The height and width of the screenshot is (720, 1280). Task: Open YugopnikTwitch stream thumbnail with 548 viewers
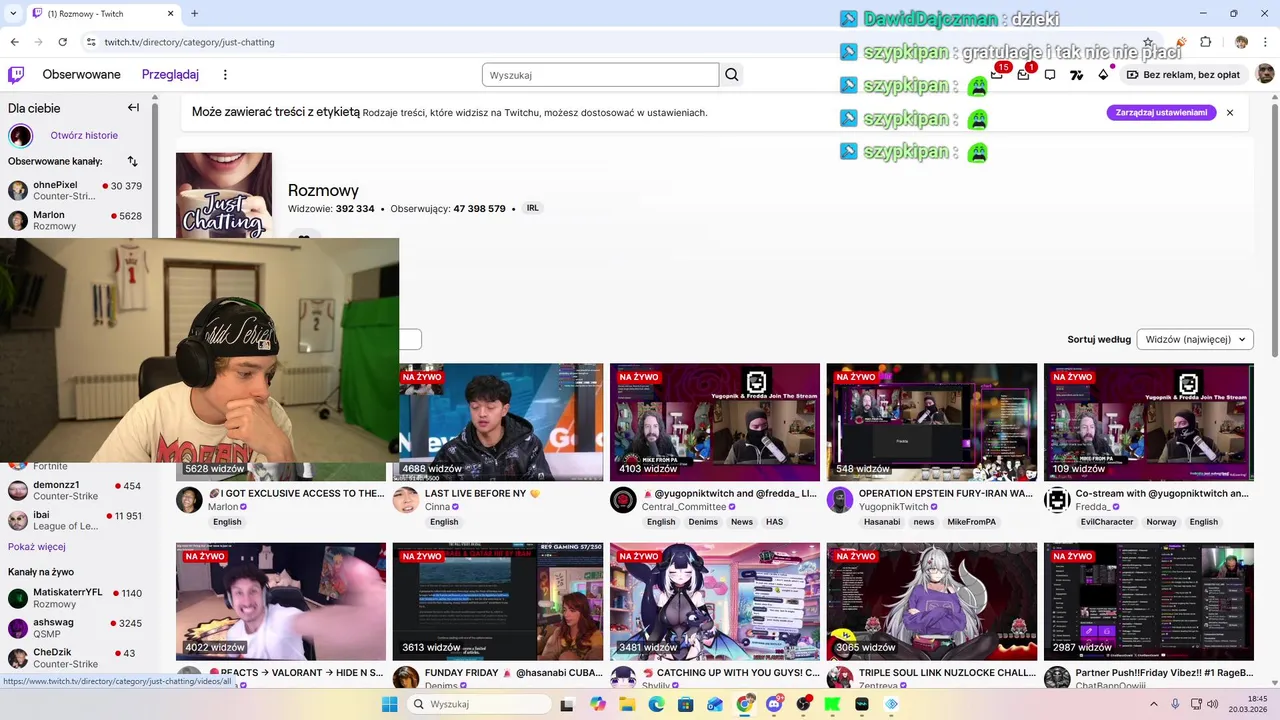click(x=932, y=422)
